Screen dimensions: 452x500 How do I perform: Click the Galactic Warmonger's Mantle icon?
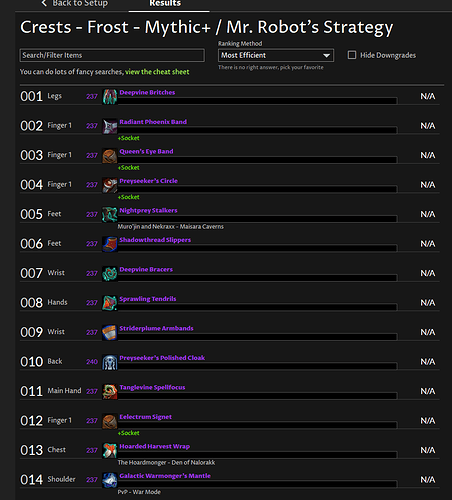[110, 480]
